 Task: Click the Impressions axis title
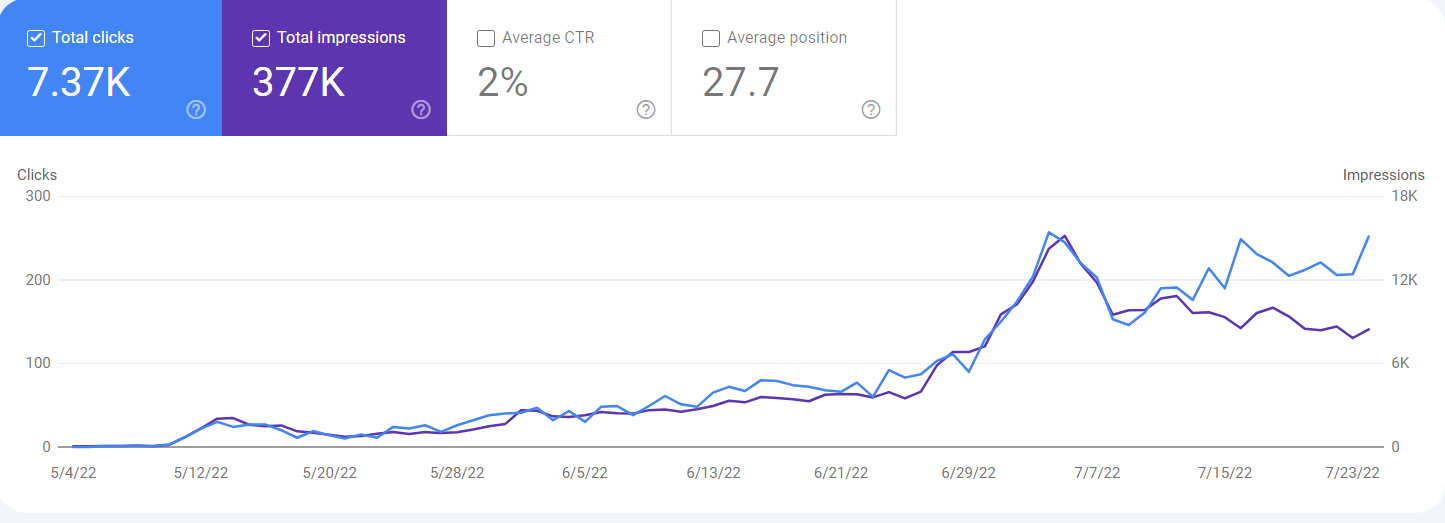[x=1383, y=175]
